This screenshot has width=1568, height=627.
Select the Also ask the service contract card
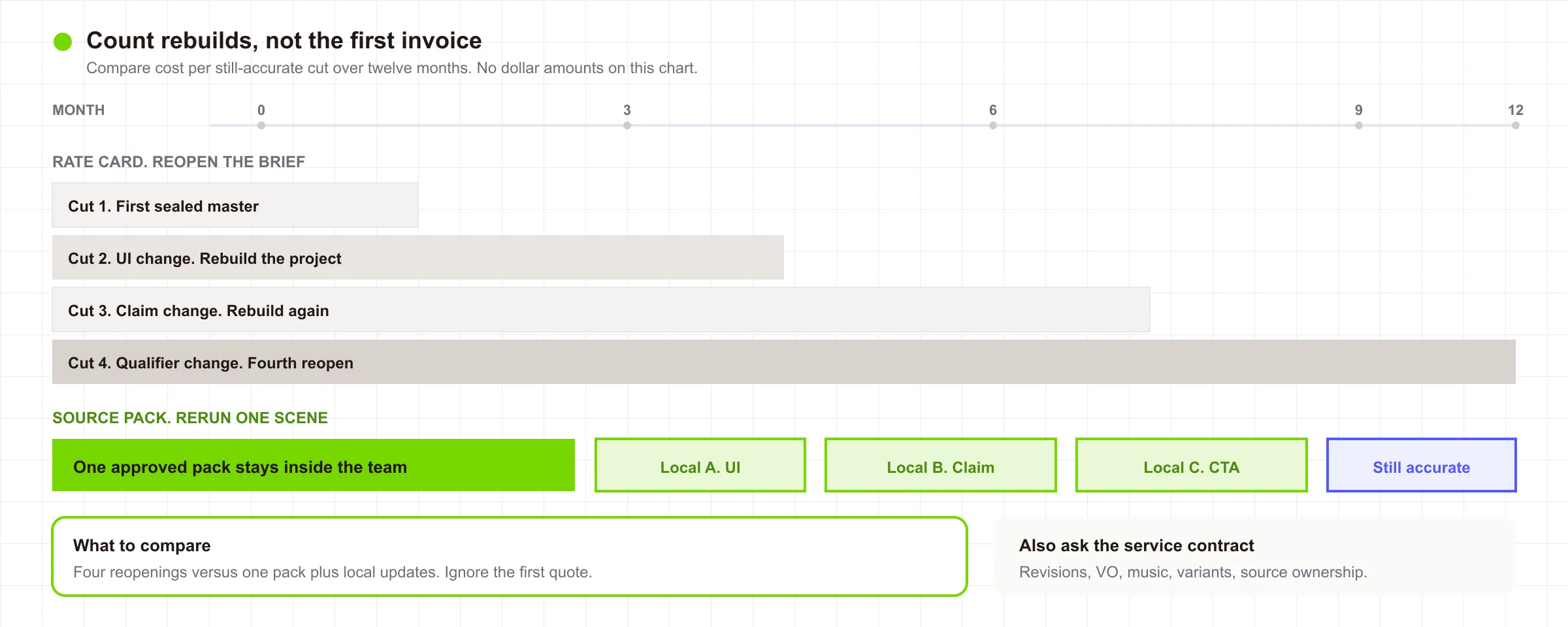(1254, 556)
